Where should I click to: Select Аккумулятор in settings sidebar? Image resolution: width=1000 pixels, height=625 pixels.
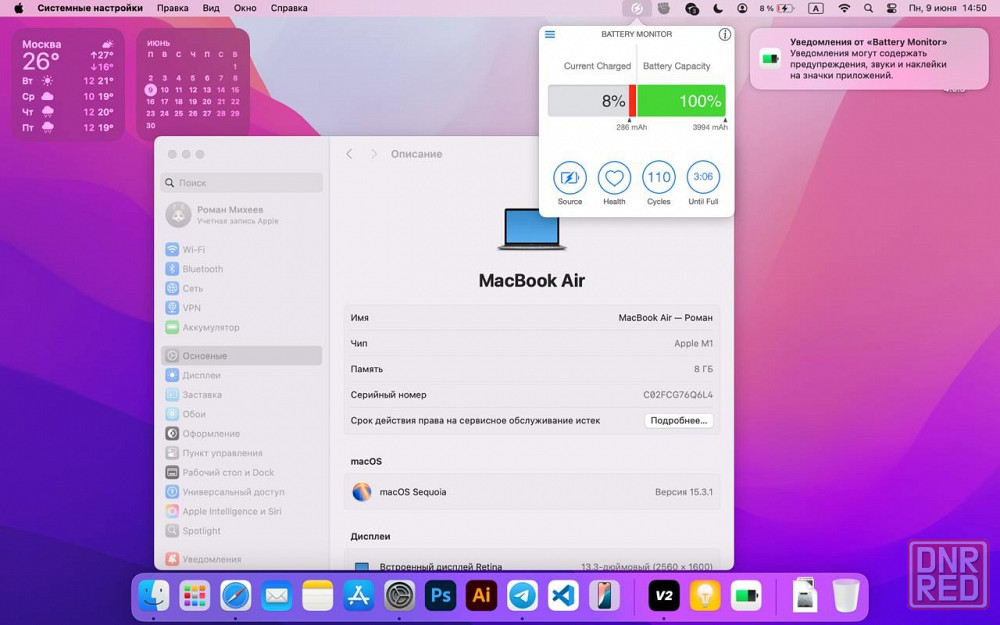coord(242,327)
